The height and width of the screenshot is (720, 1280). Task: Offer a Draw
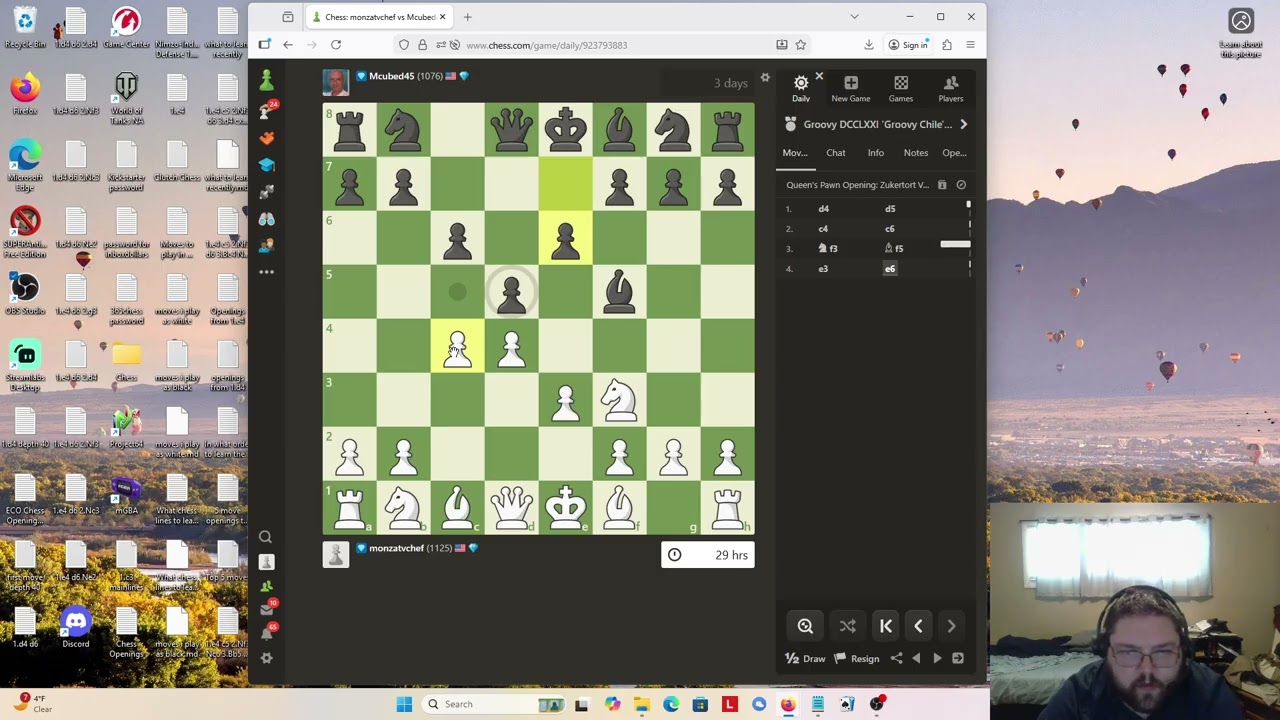(805, 659)
